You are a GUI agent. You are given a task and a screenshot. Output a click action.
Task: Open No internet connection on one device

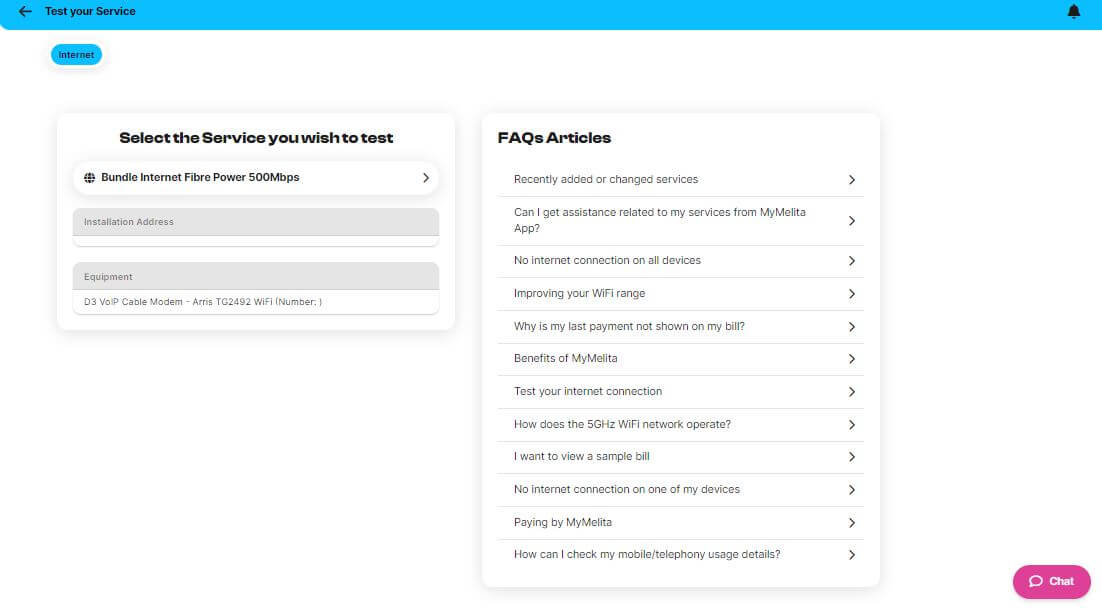click(627, 490)
